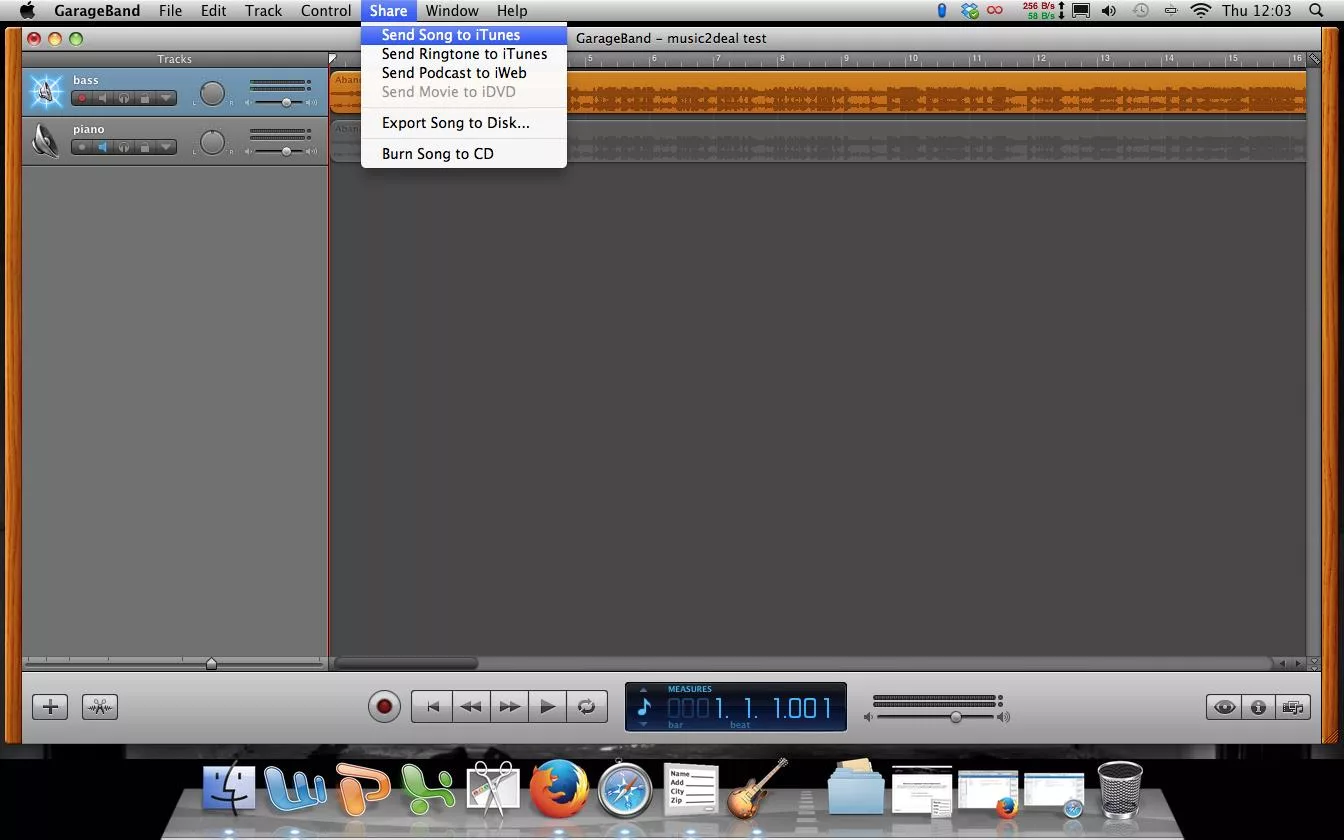
Task: Open the piano track disclosure triangle
Action: [165, 147]
